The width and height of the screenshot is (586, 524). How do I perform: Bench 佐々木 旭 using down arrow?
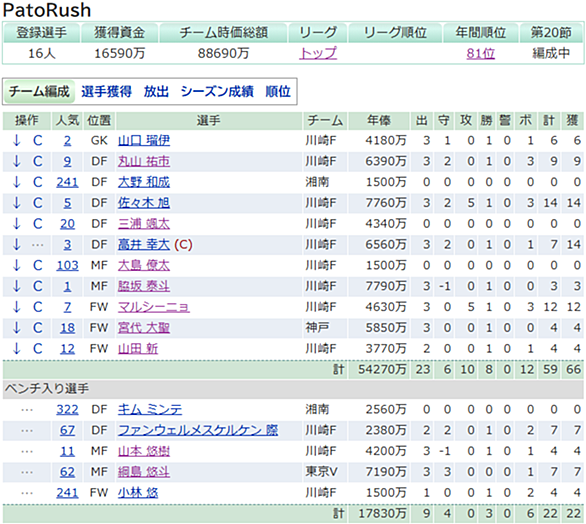[x=16, y=203]
